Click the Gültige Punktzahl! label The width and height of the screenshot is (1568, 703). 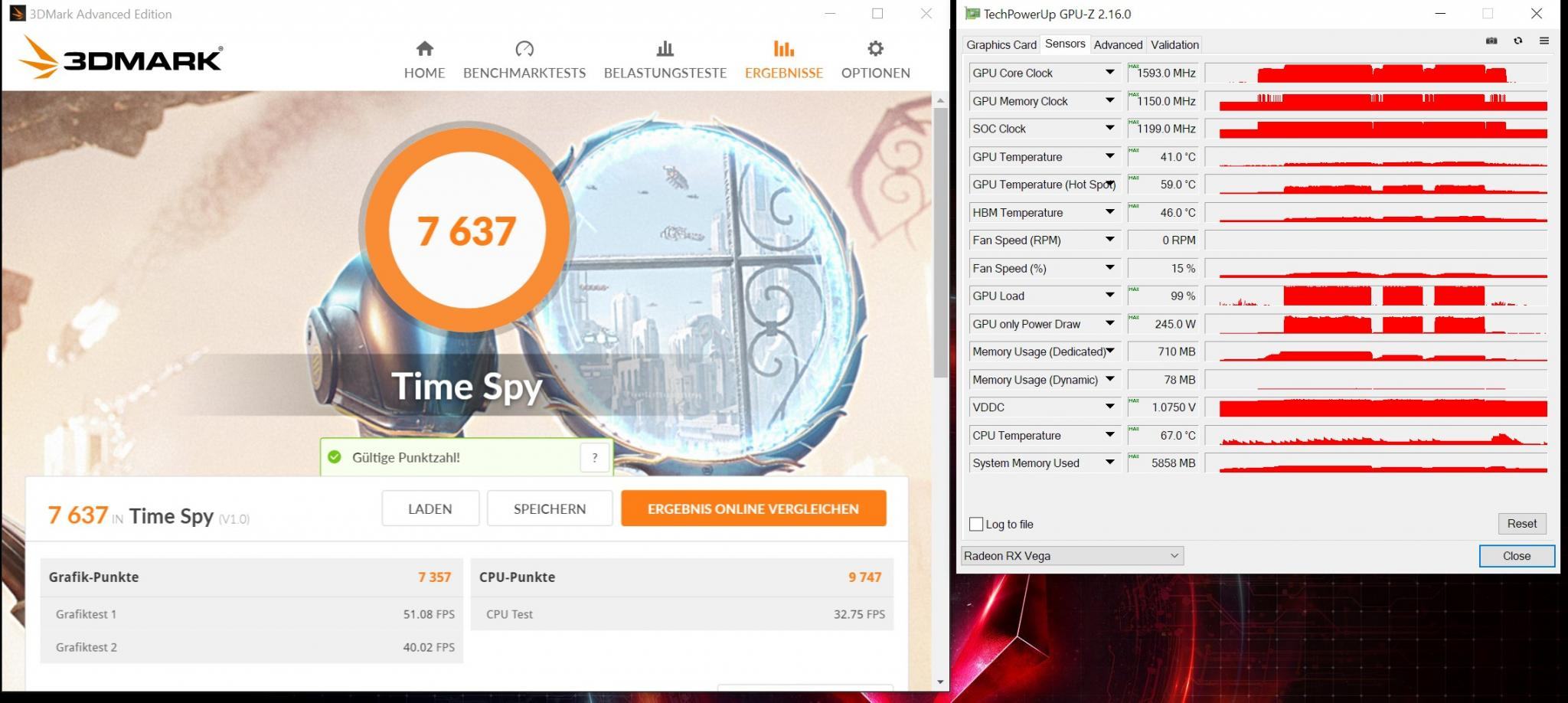(406, 458)
